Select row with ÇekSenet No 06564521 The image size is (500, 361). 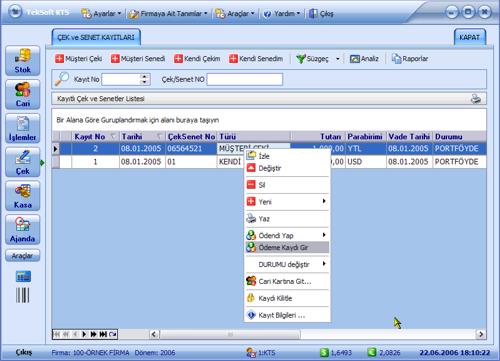[269, 148]
